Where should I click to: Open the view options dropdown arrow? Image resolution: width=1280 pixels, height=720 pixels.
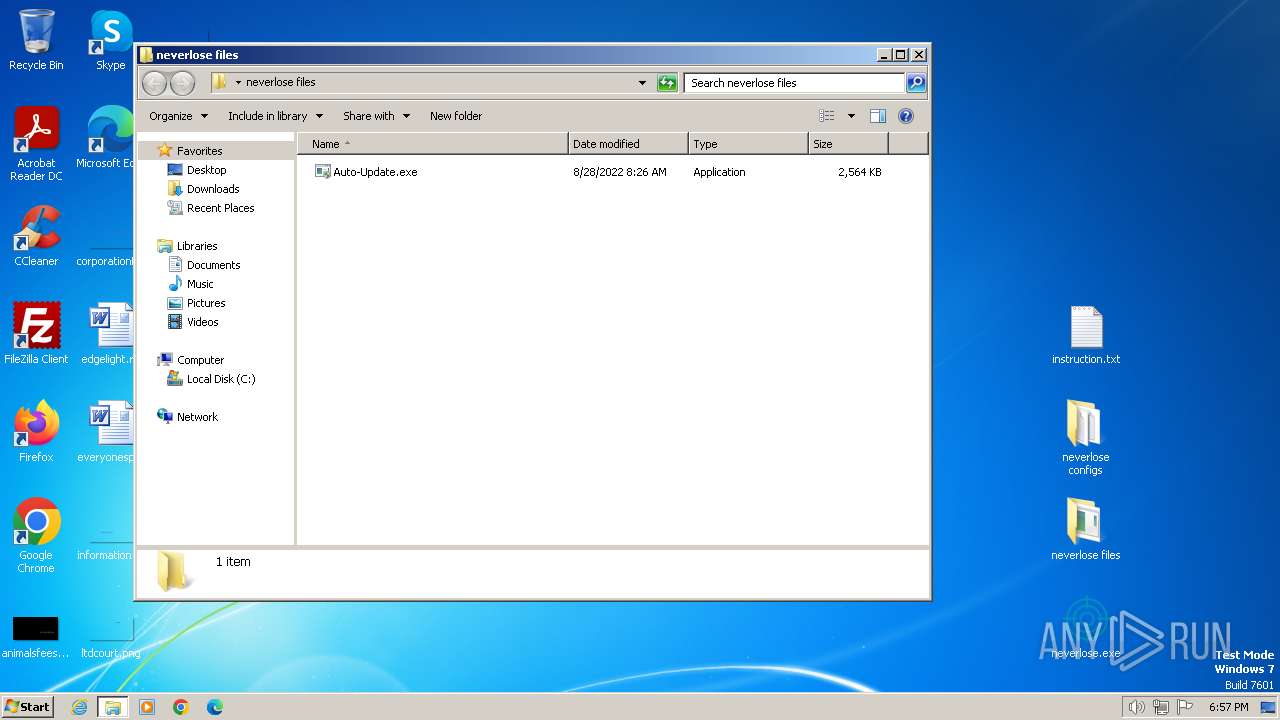coord(851,116)
